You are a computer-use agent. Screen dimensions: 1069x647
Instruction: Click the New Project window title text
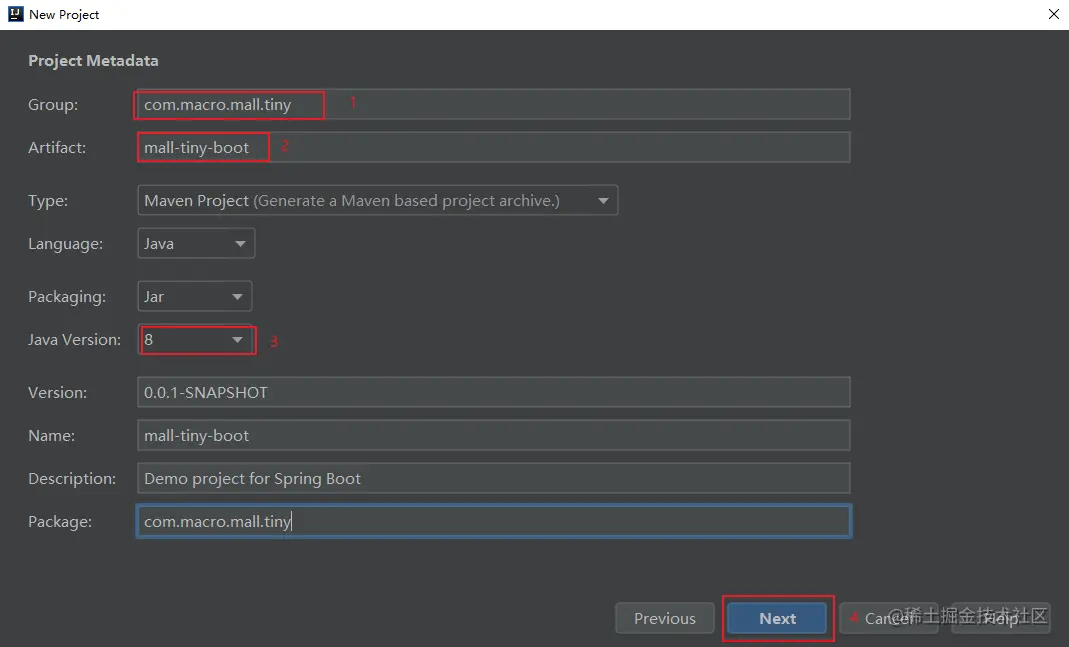coord(64,14)
